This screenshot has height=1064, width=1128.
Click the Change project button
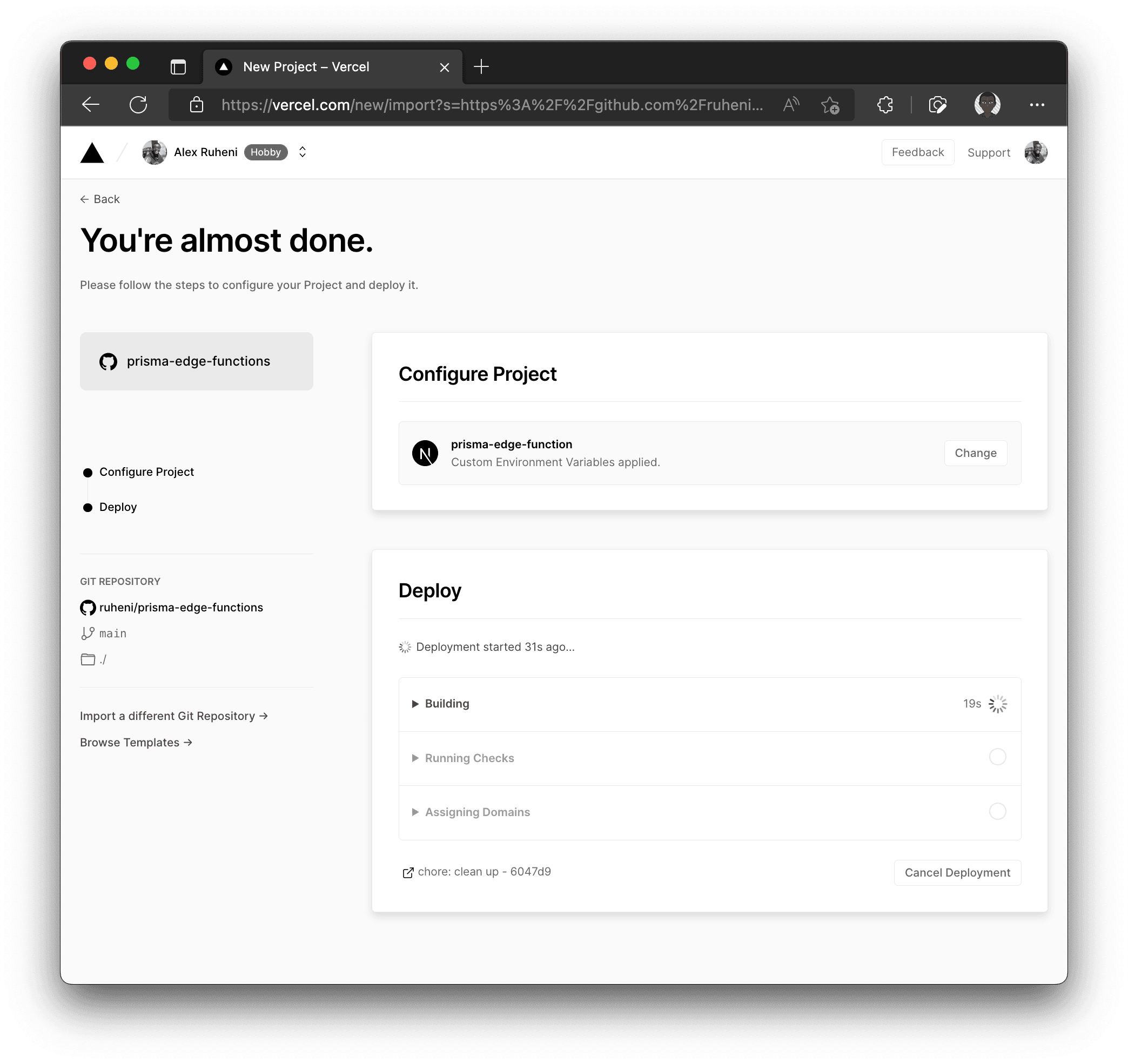[x=975, y=453]
